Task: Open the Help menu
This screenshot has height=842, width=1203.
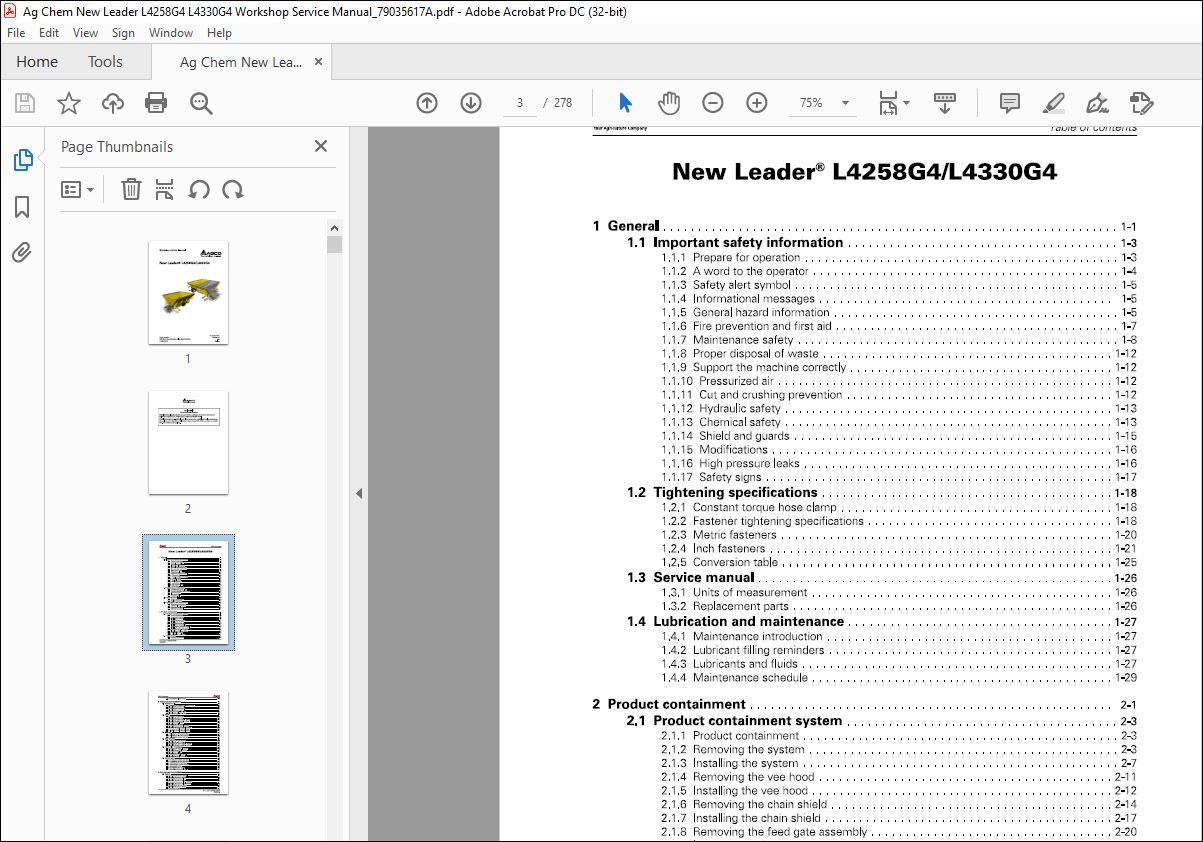Action: coord(219,33)
